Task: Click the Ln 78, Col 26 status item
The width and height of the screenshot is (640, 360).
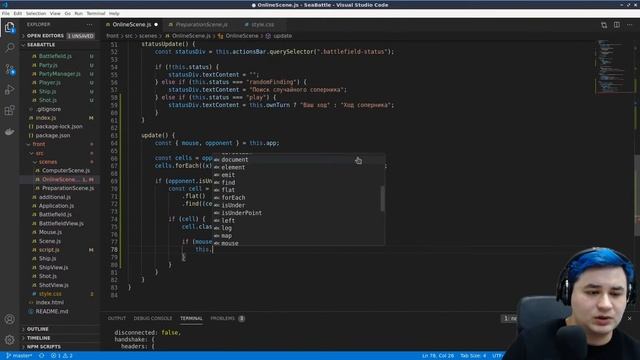Action: coord(438,356)
